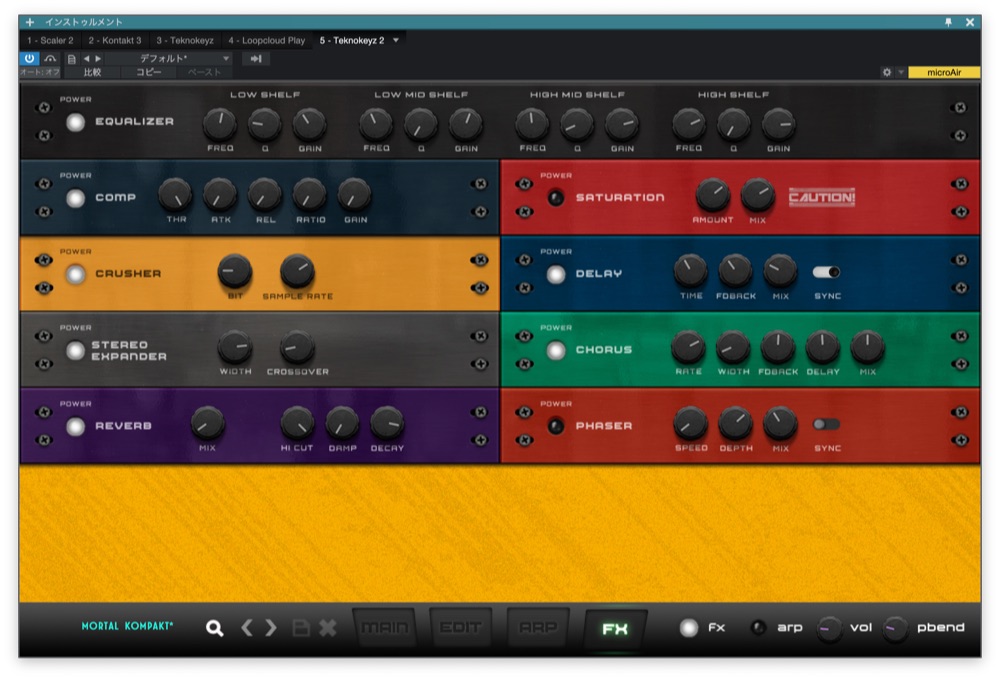Click the add instrument plus icon
Image resolution: width=1000 pixels, height=679 pixels.
30,22
